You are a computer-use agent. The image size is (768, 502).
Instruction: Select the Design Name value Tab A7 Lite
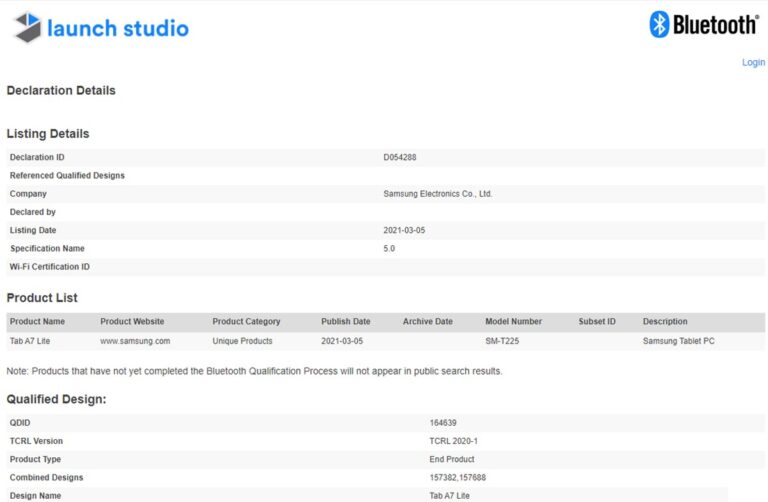(x=449, y=496)
